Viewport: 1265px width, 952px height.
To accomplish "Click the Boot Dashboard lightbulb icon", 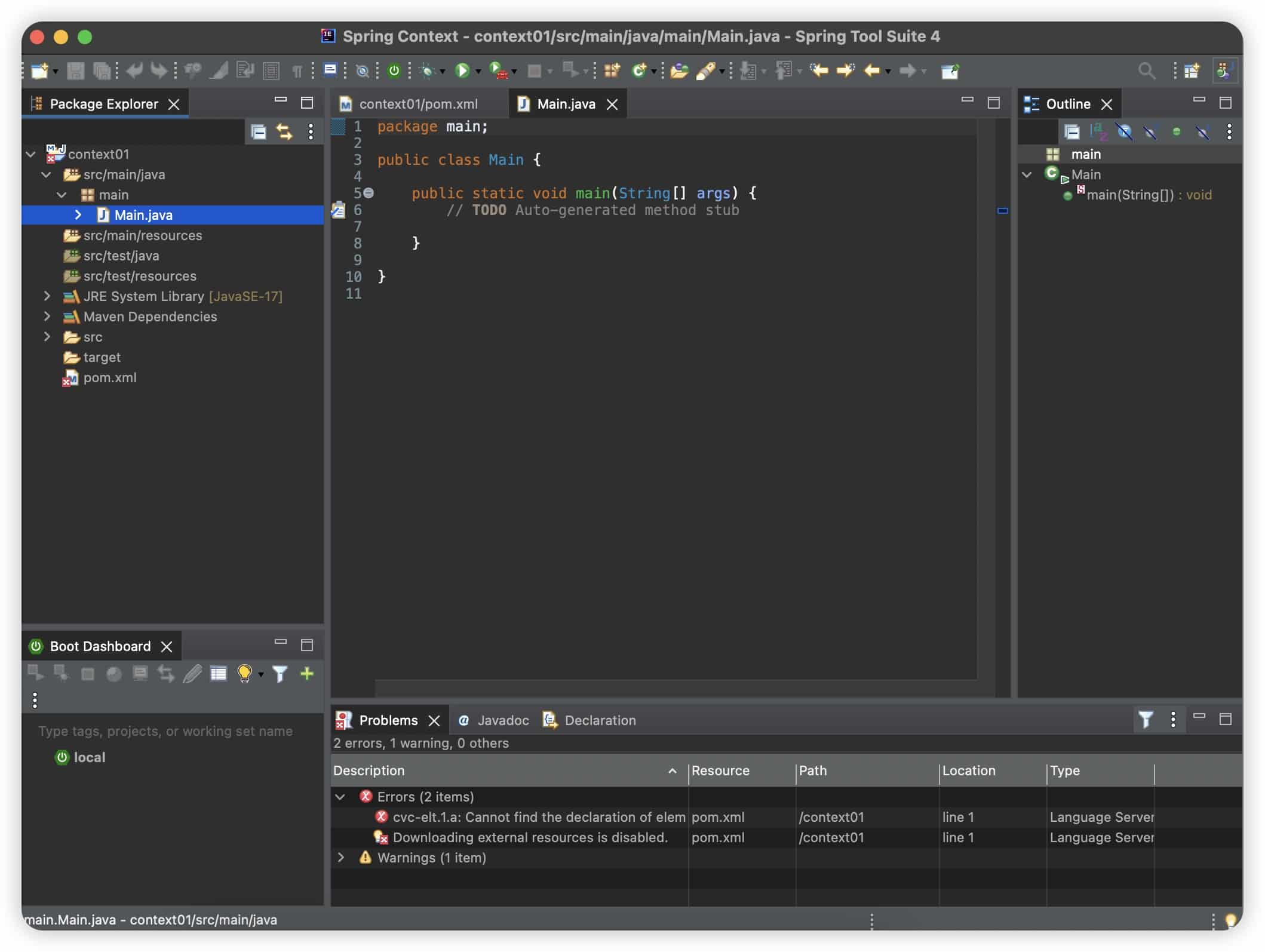I will 244,674.
